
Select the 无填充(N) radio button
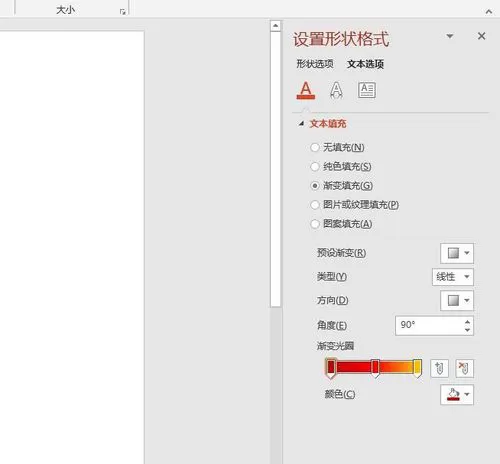pyautogui.click(x=315, y=147)
